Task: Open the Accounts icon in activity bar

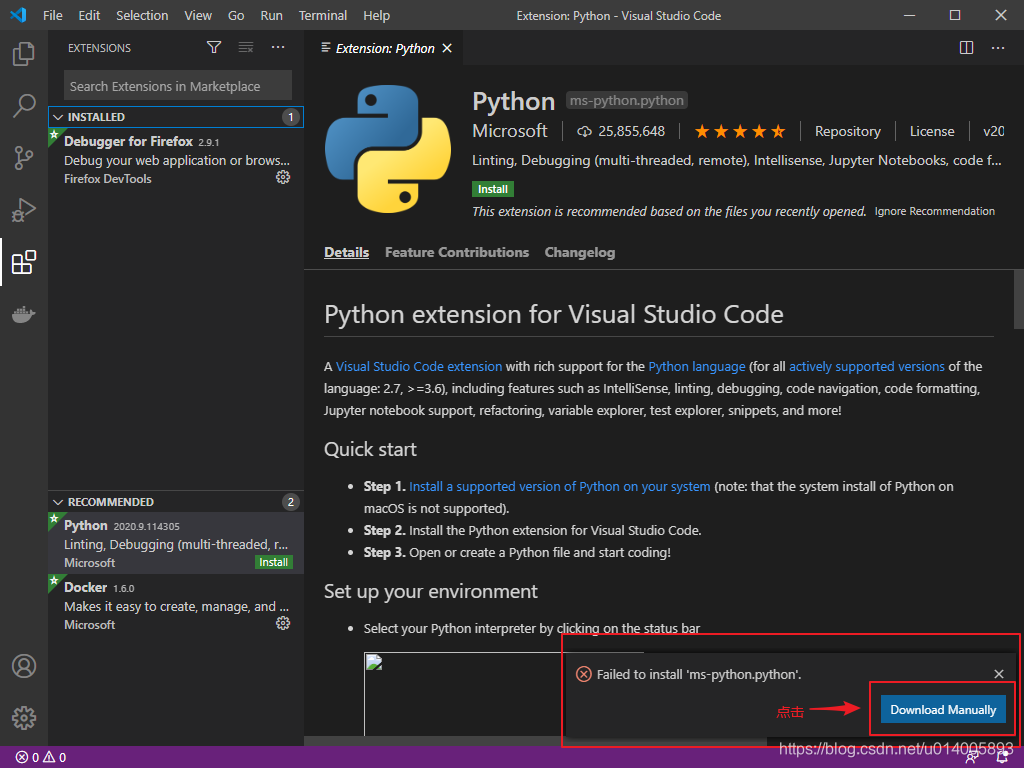Action: point(24,666)
